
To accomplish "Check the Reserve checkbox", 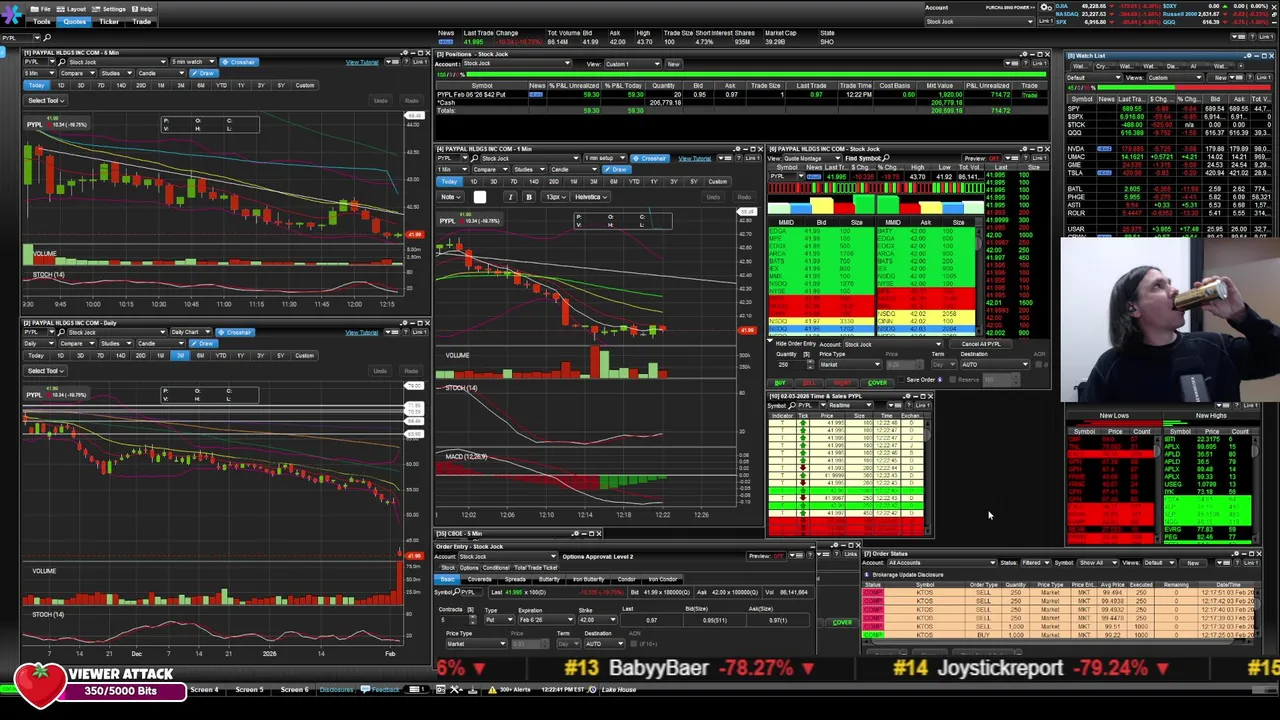I will coord(953,380).
